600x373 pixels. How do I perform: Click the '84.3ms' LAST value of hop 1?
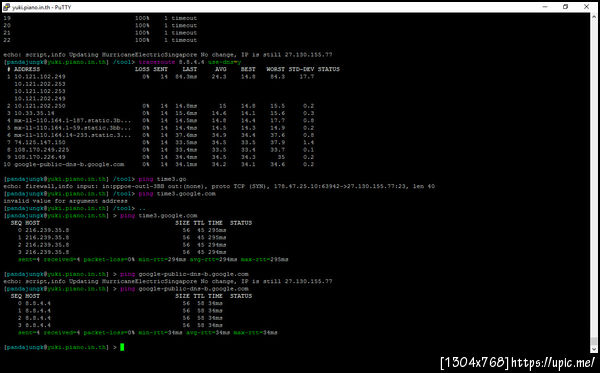186,77
